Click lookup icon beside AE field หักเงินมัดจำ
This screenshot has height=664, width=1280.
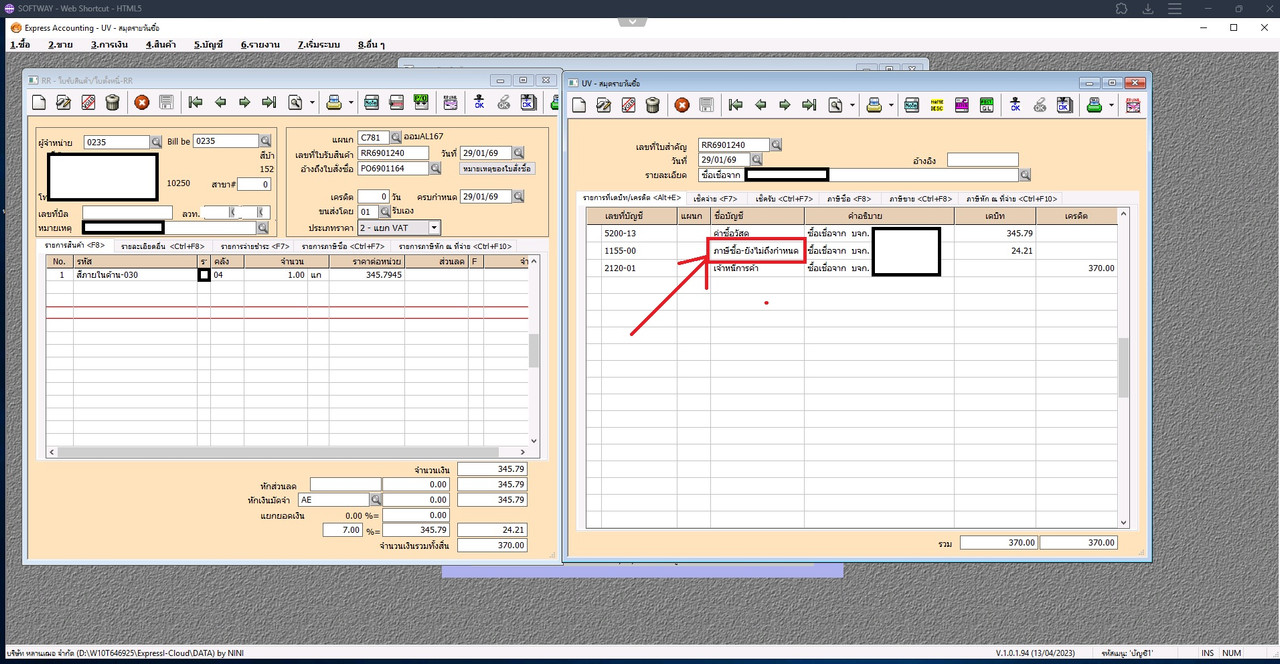coord(376,499)
